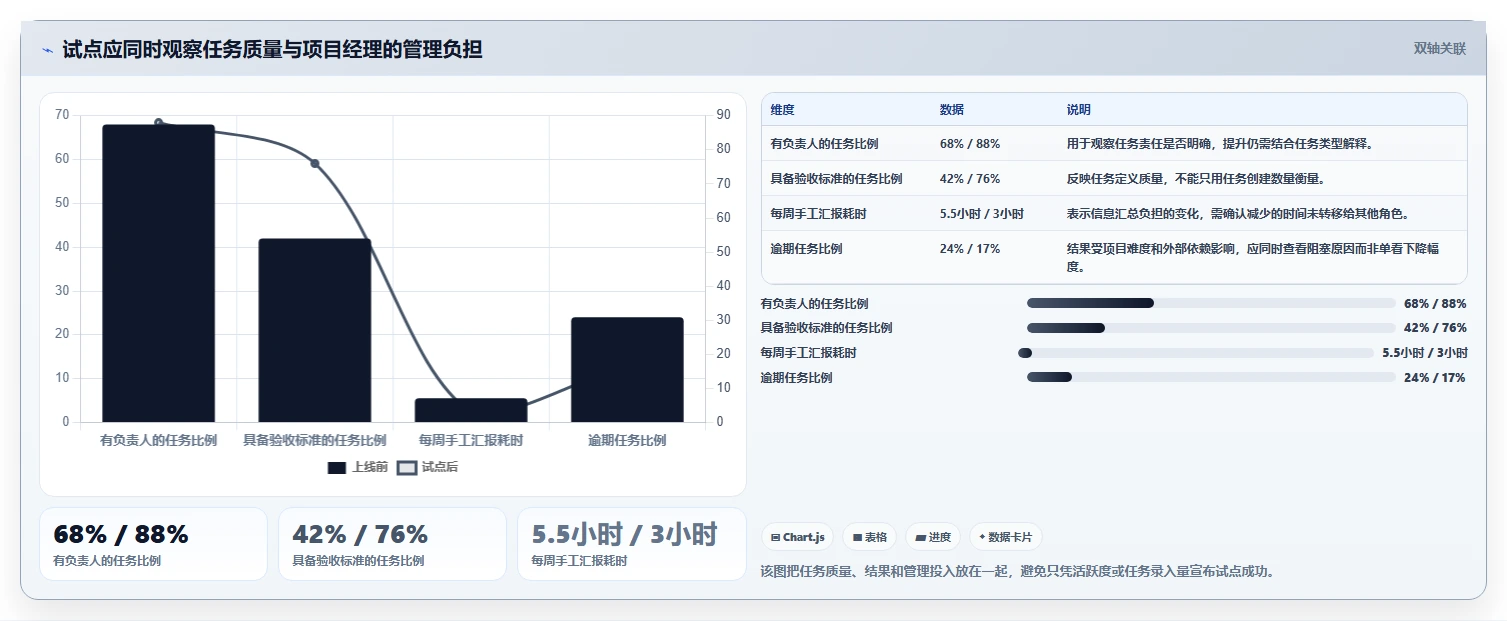This screenshot has width=1507, height=621.
Task: Click the 逾期任务比例 label in progress list
Action: point(796,377)
